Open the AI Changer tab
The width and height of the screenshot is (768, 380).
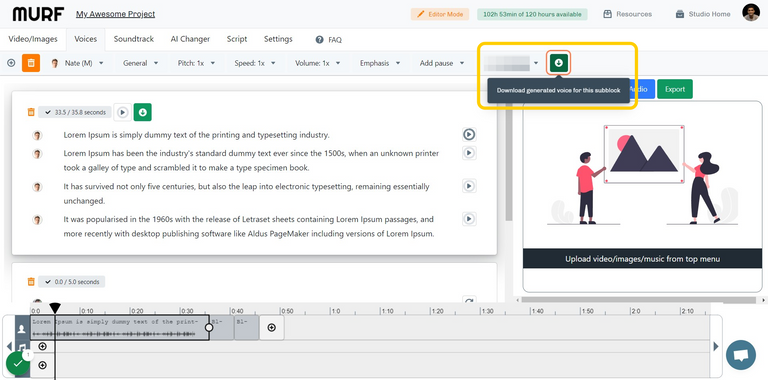pyautogui.click(x=190, y=39)
